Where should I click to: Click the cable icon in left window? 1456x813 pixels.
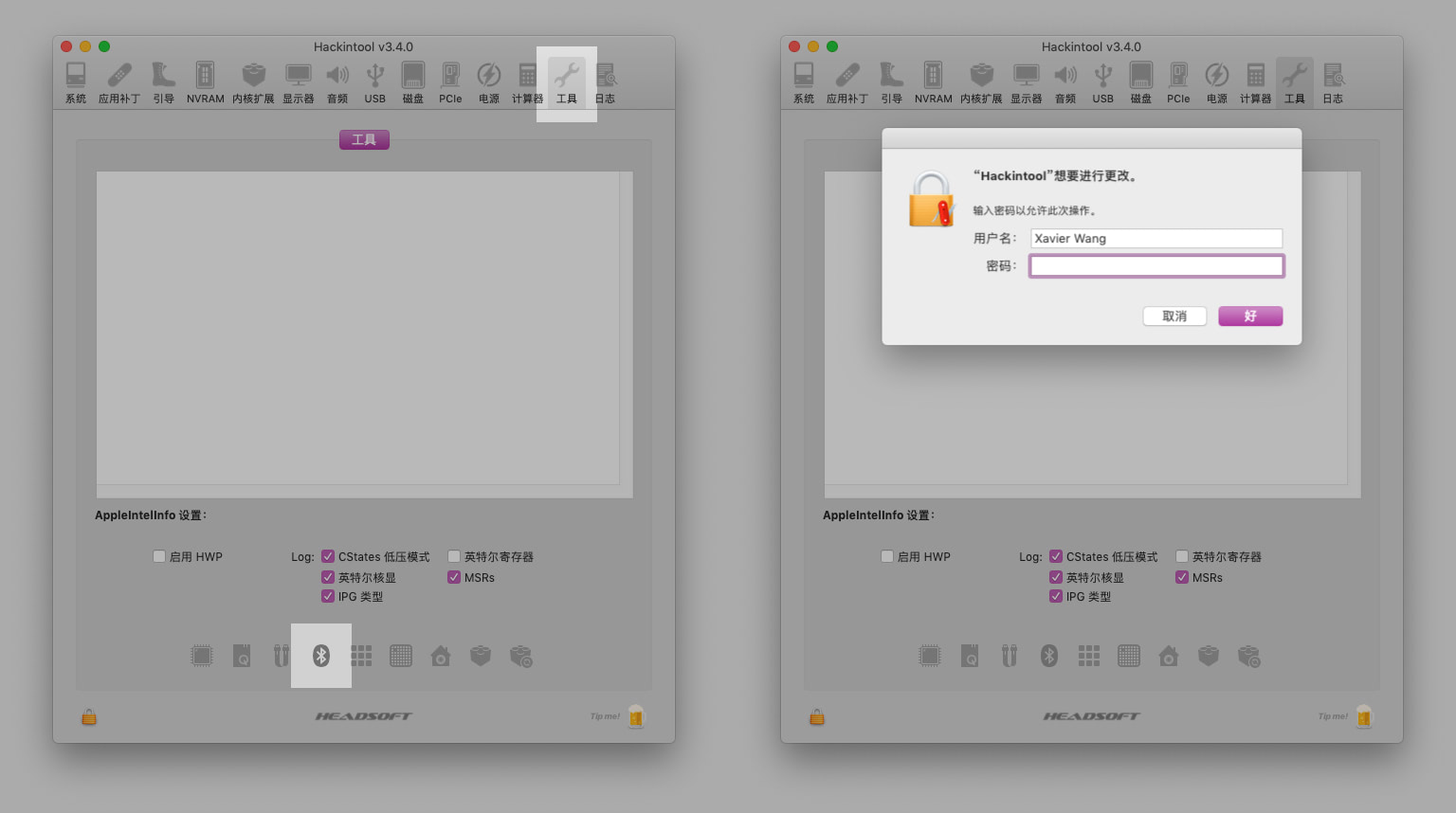[x=282, y=656]
